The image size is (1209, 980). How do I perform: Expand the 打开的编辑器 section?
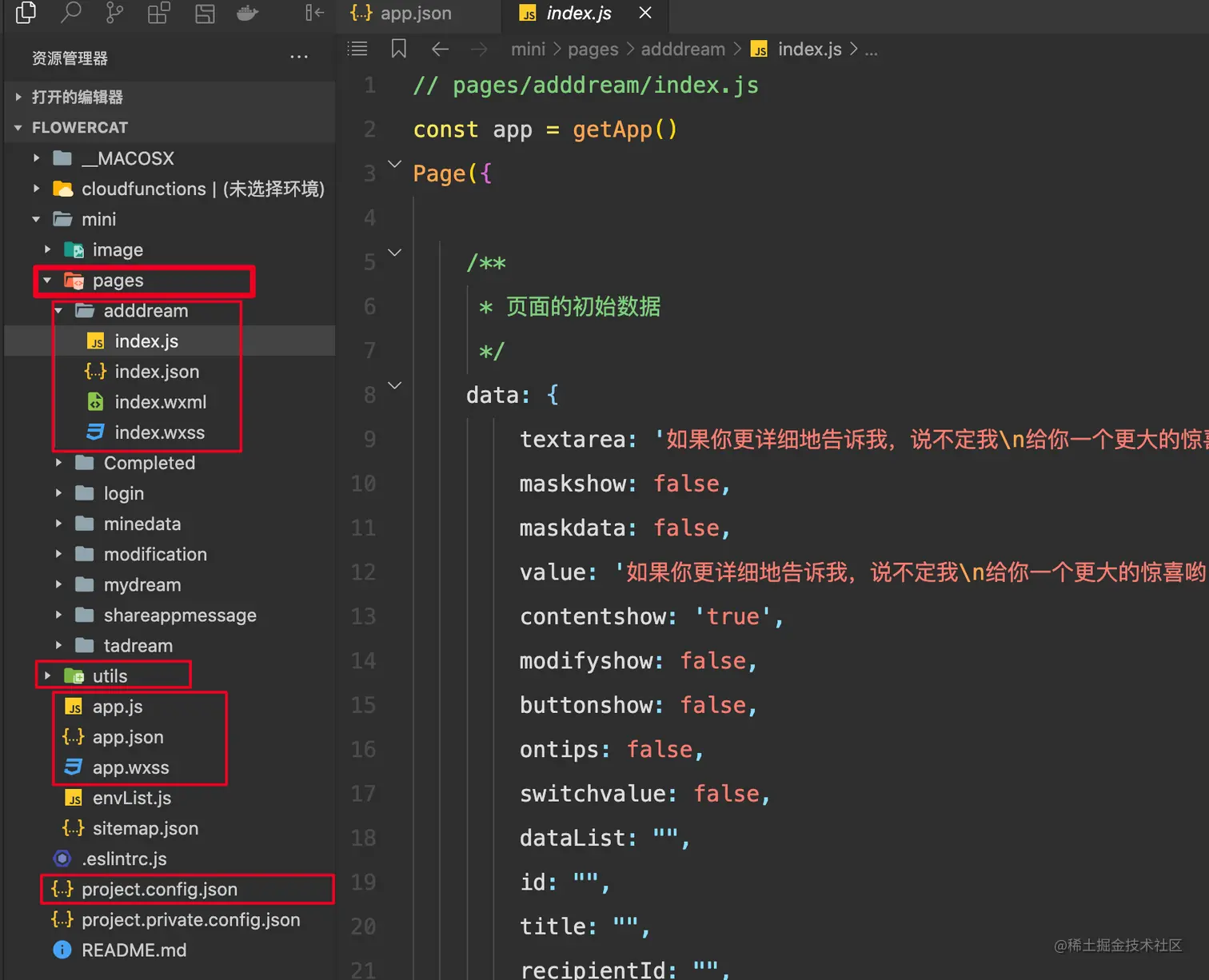click(x=170, y=97)
